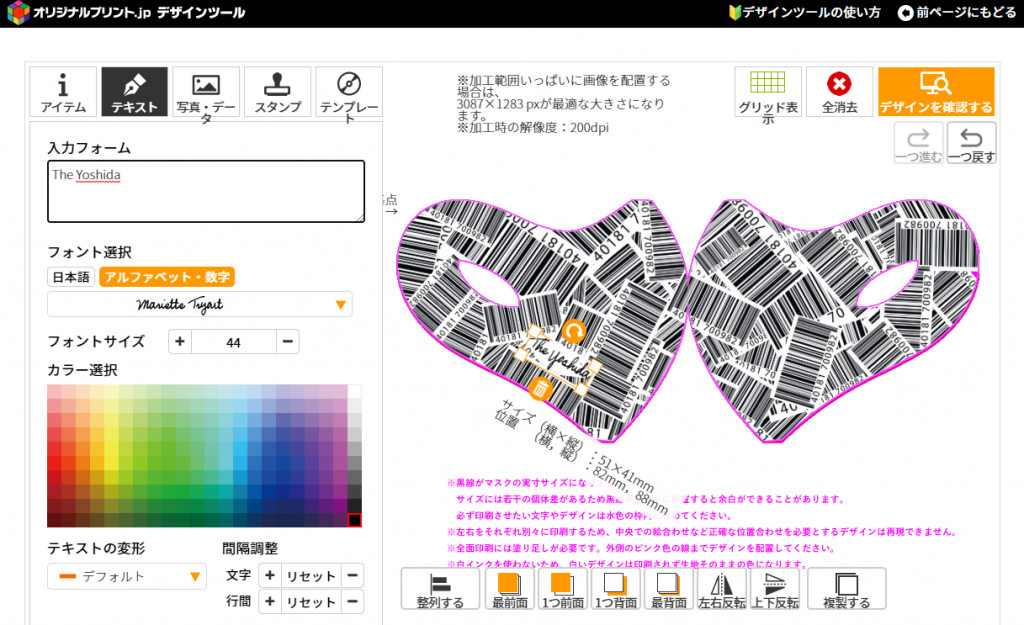Viewport: 1024px width, 625px height.
Task: Decrease font size with minus button
Action: pyautogui.click(x=287, y=342)
